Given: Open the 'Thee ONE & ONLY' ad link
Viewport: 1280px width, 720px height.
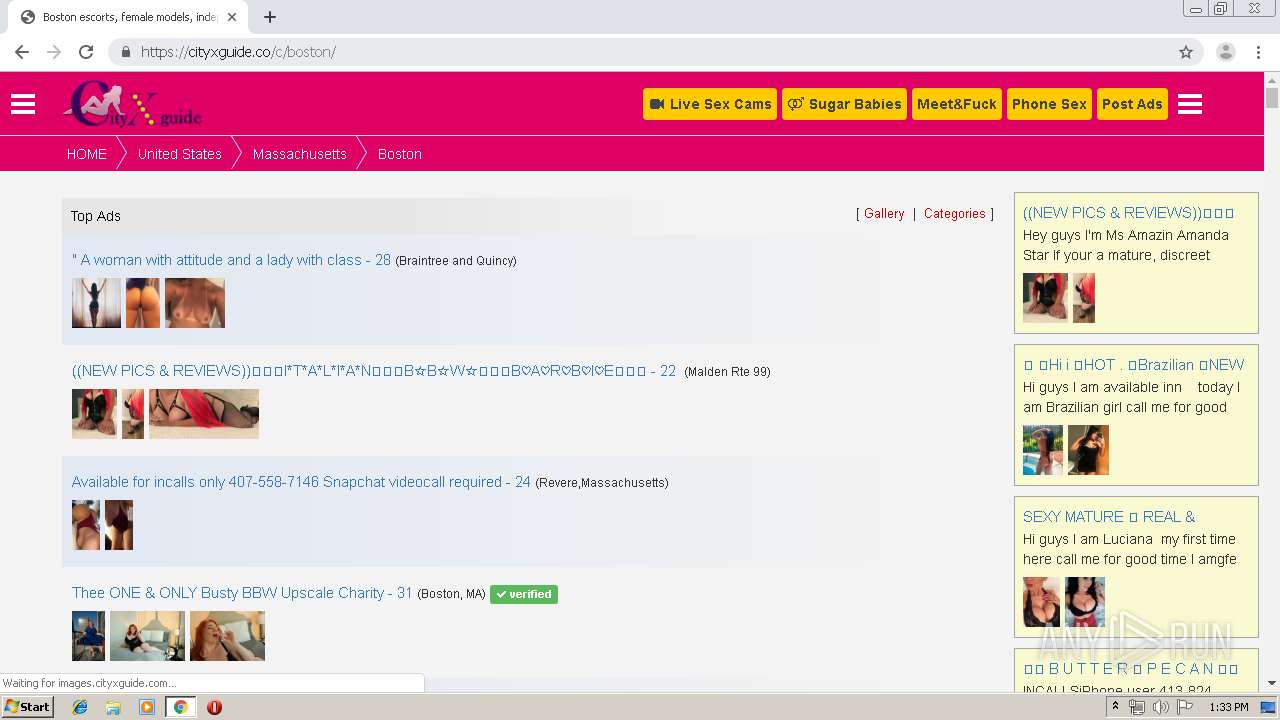Looking at the screenshot, I should tap(242, 593).
